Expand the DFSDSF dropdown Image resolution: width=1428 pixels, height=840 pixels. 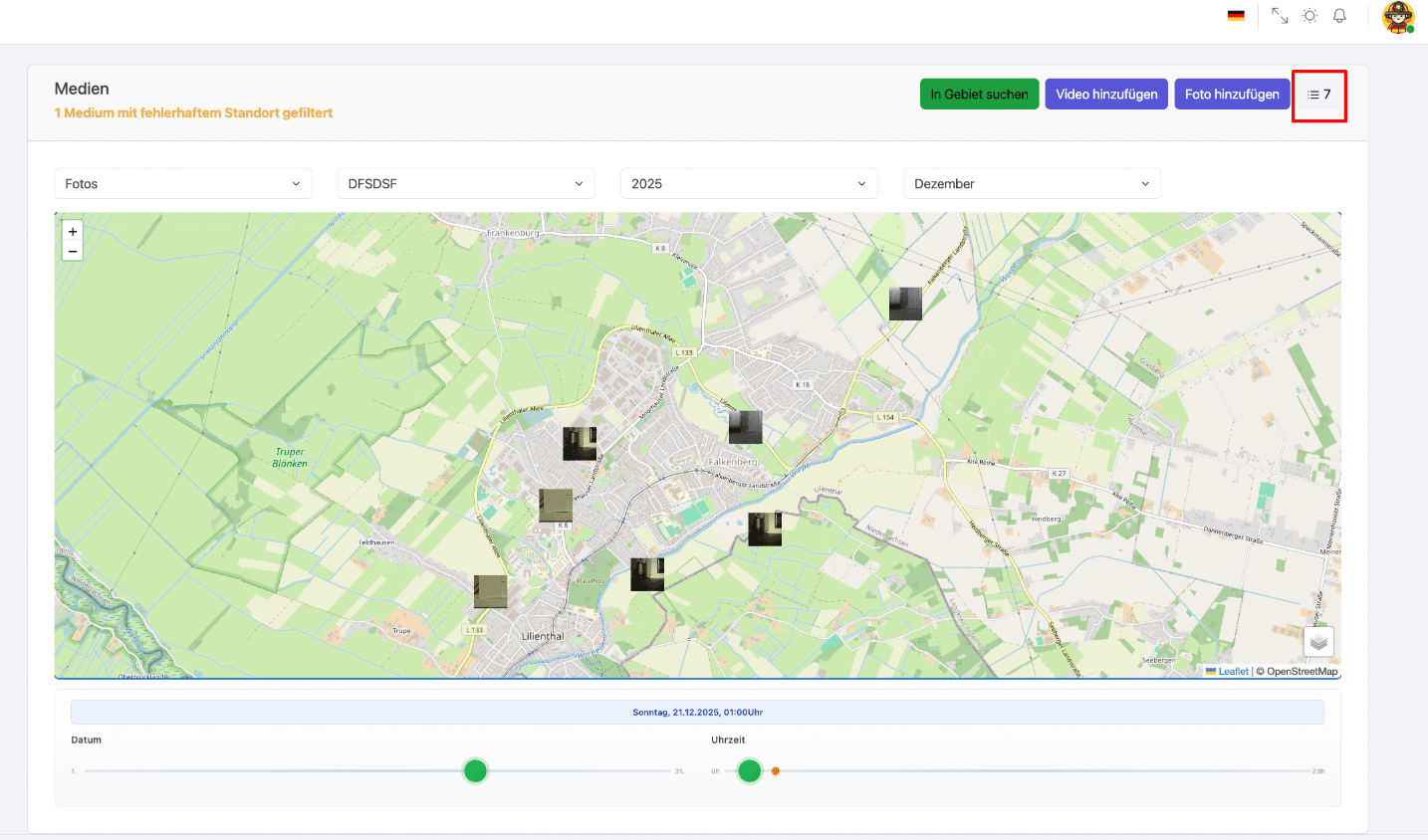click(466, 184)
